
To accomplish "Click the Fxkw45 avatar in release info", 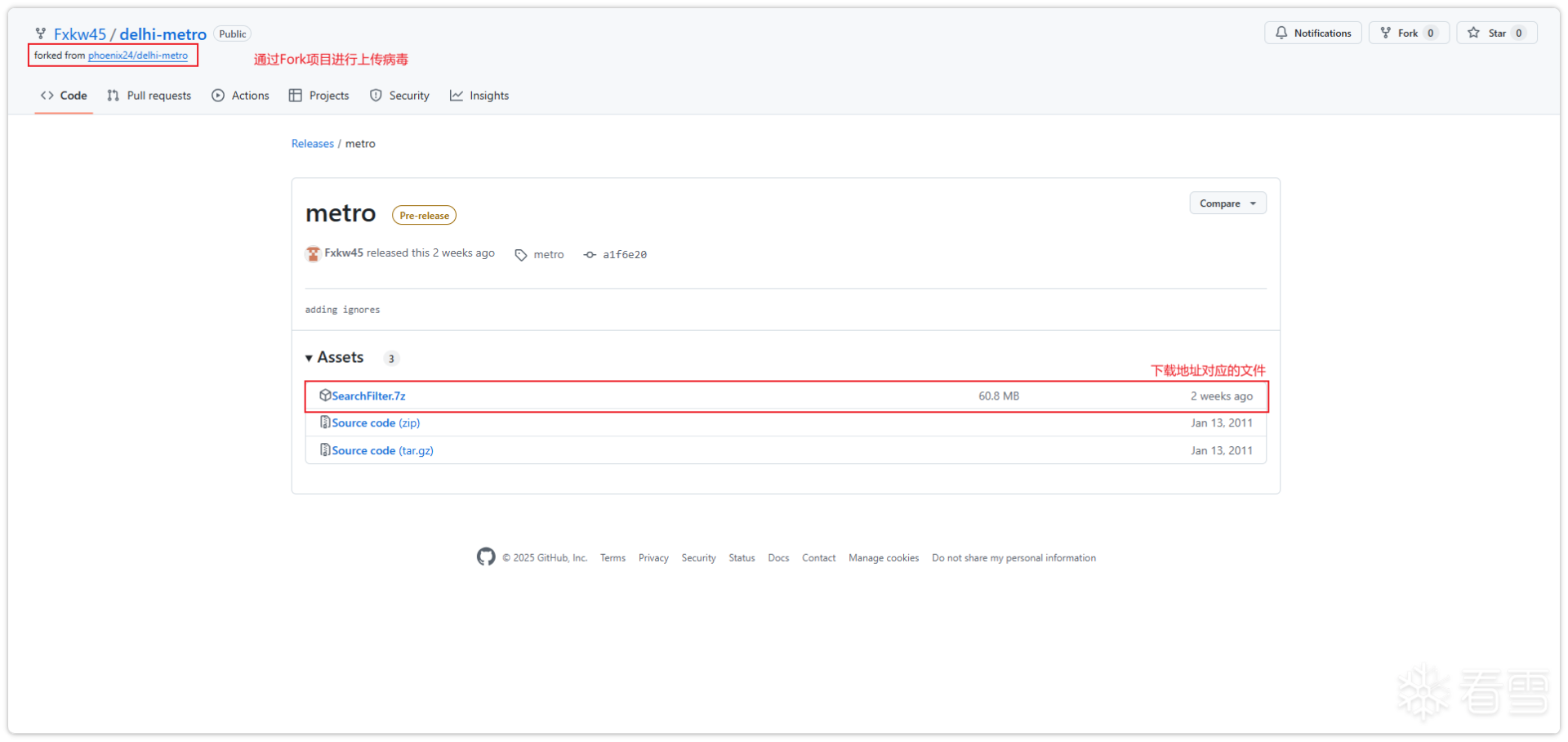I will (313, 254).
